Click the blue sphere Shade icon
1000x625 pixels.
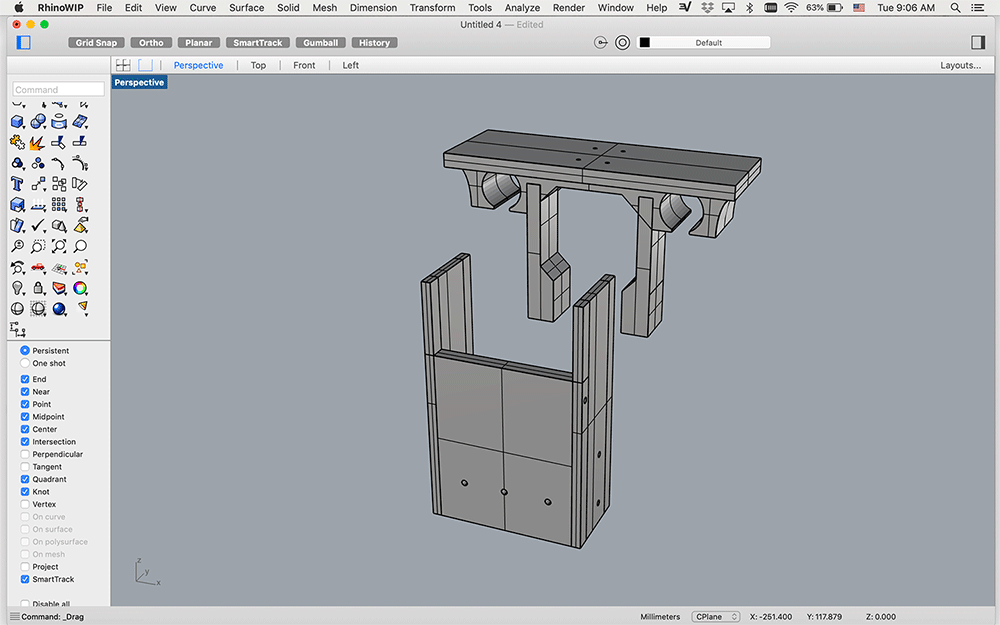[59, 309]
